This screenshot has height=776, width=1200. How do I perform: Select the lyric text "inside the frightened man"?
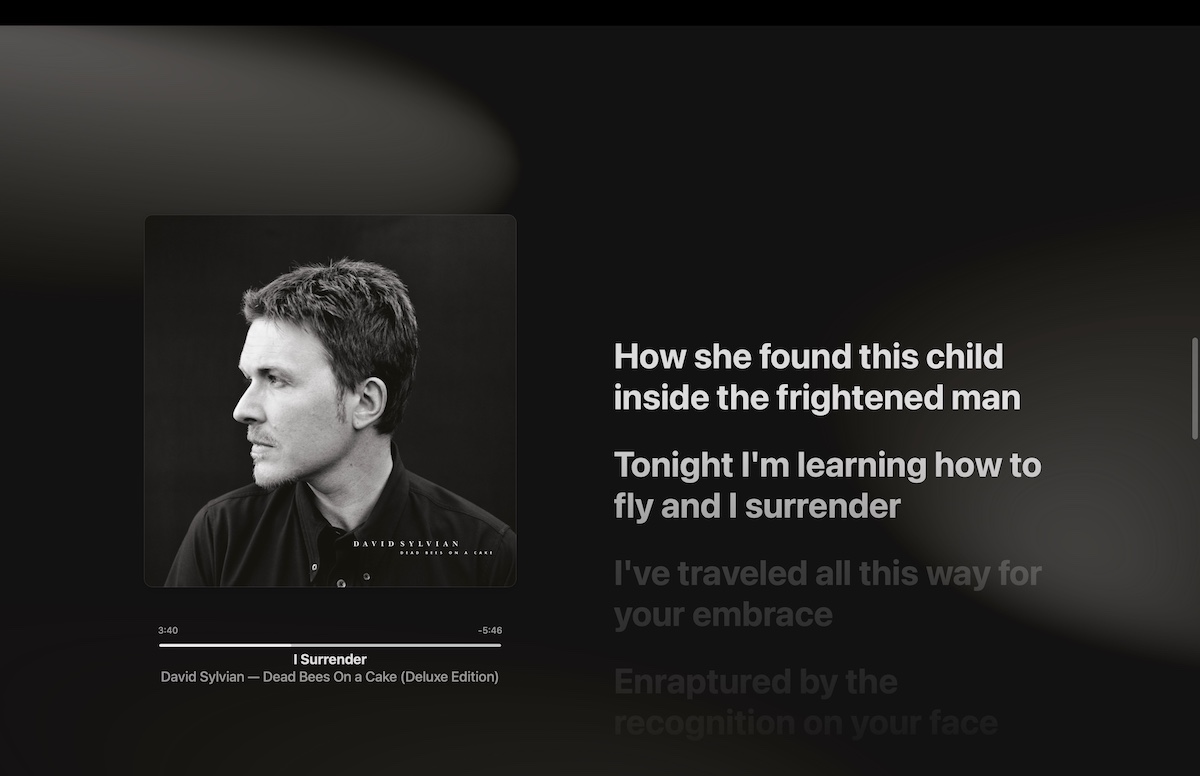817,398
